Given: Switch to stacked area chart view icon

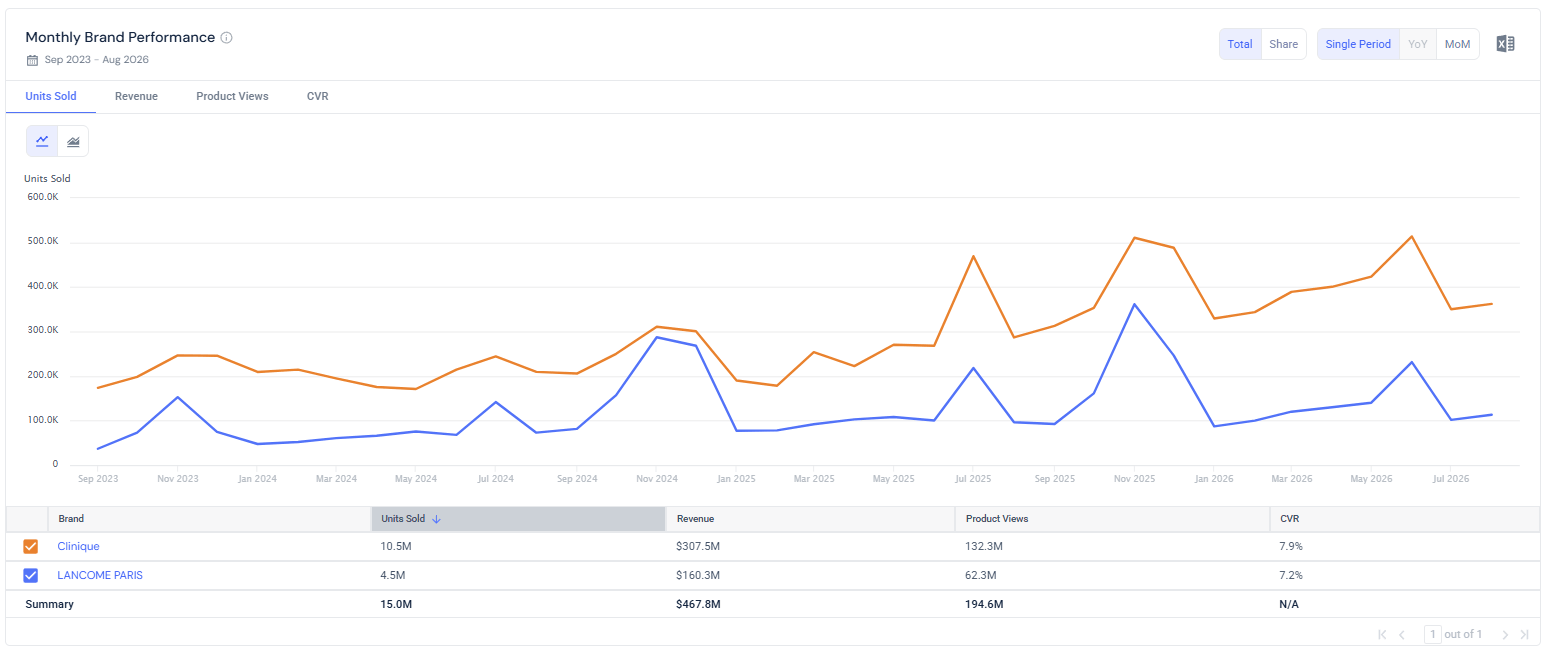Looking at the screenshot, I should click(x=73, y=142).
